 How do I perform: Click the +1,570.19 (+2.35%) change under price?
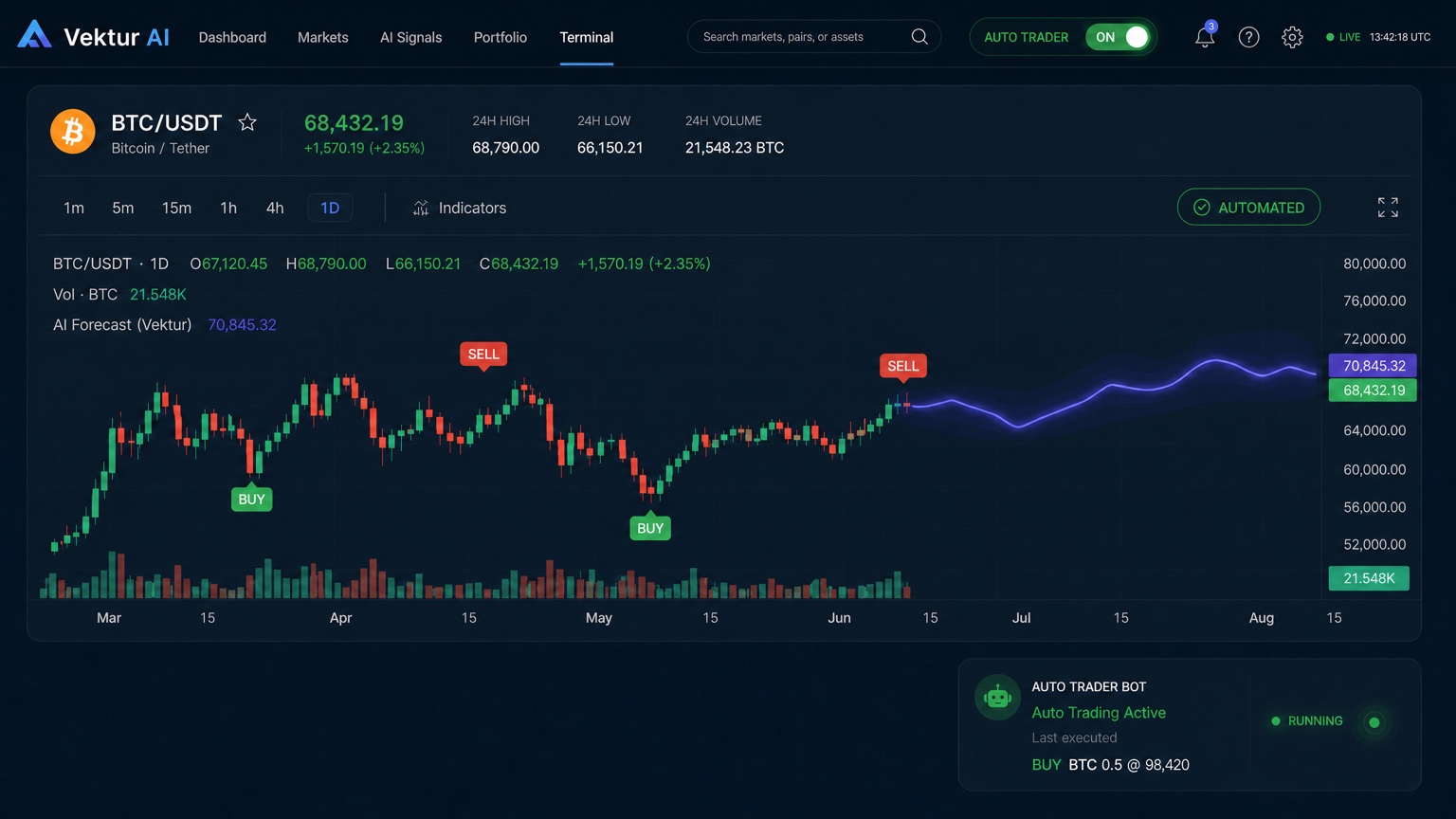click(364, 148)
